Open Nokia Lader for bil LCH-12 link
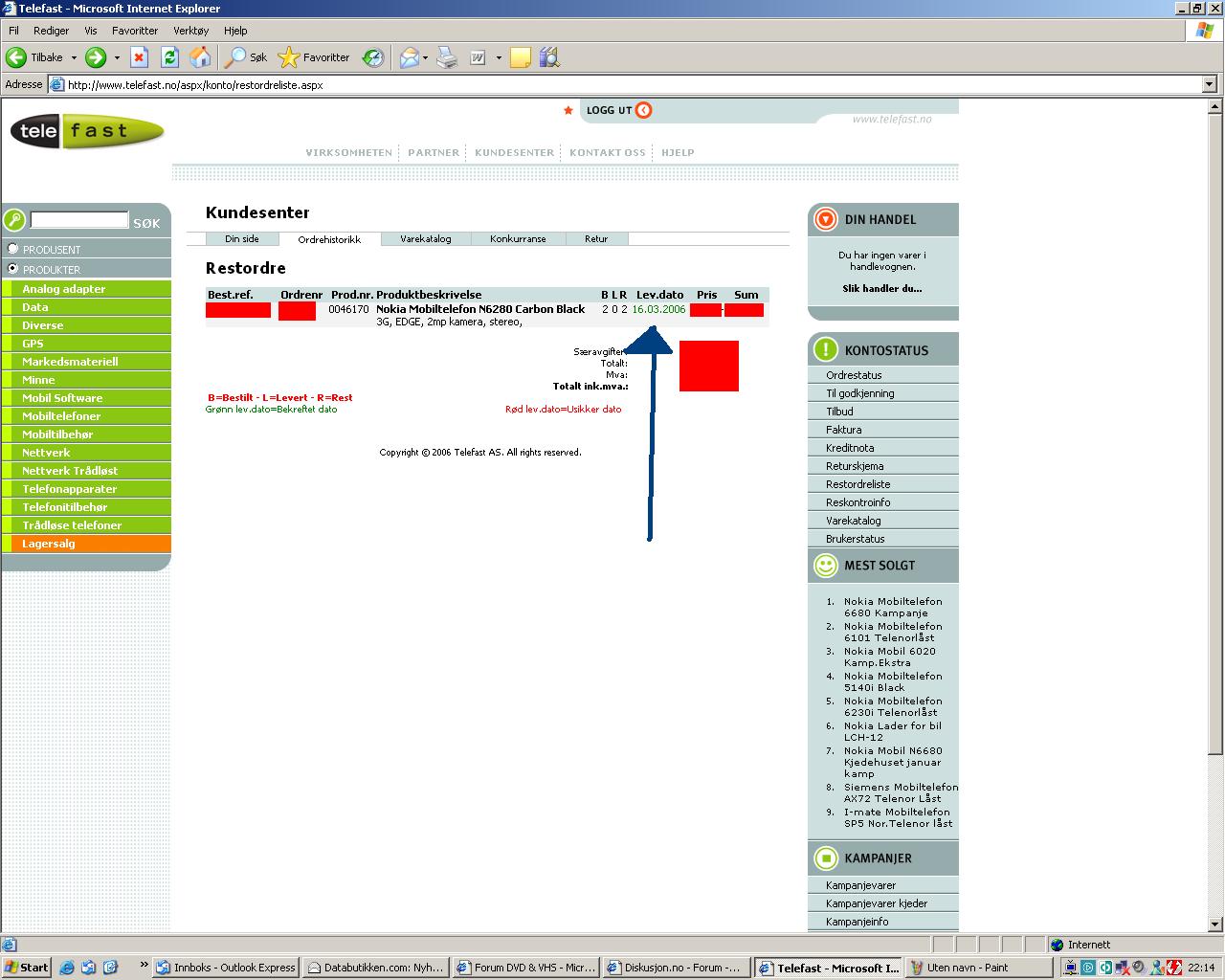Image resolution: width=1225 pixels, height=980 pixels. [893, 731]
